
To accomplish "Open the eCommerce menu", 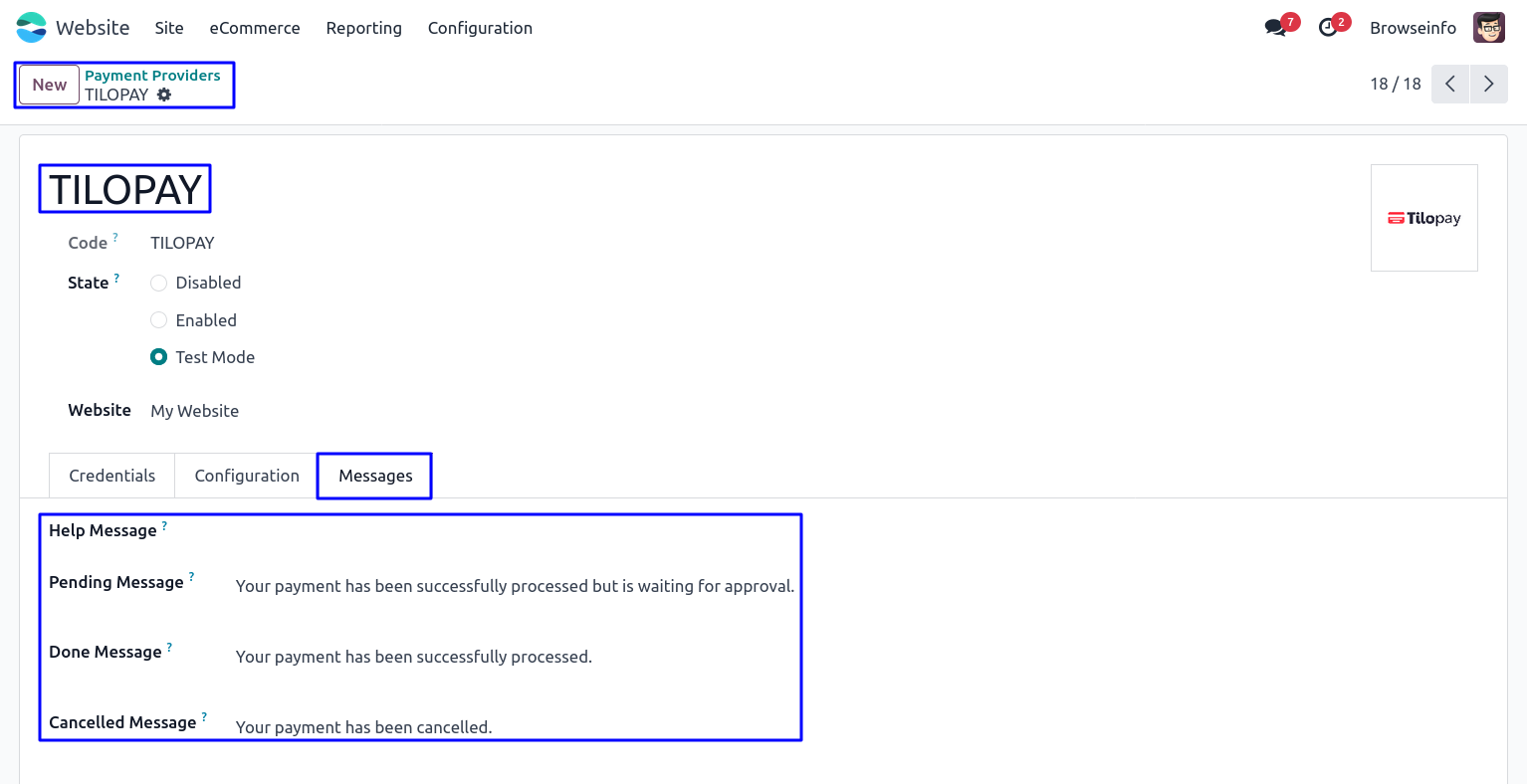I will [255, 28].
